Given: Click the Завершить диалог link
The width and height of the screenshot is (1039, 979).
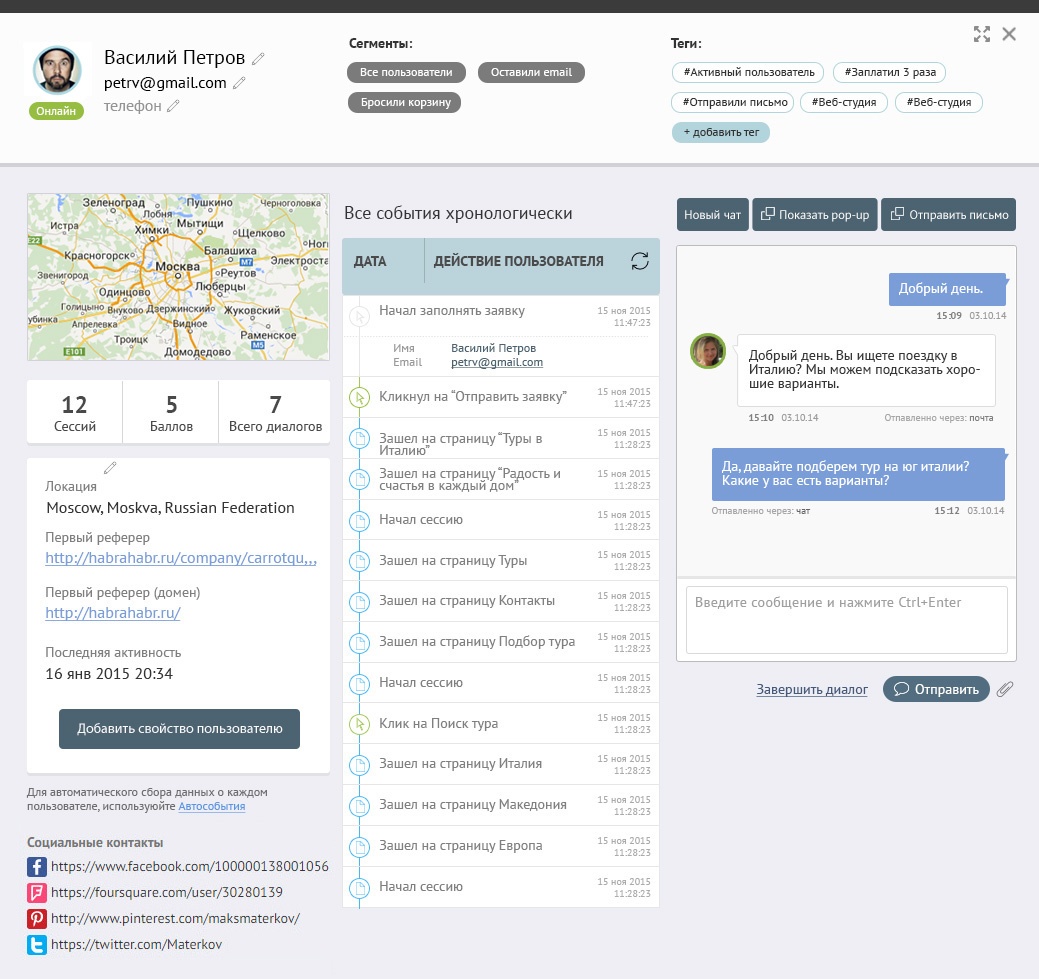Looking at the screenshot, I should tap(812, 689).
